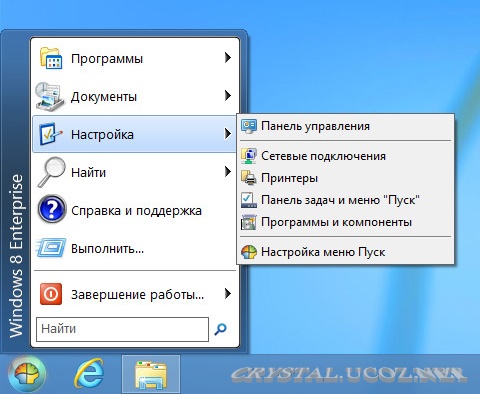
Task: Click the Сетевые подключения network icon
Action: pos(249,156)
